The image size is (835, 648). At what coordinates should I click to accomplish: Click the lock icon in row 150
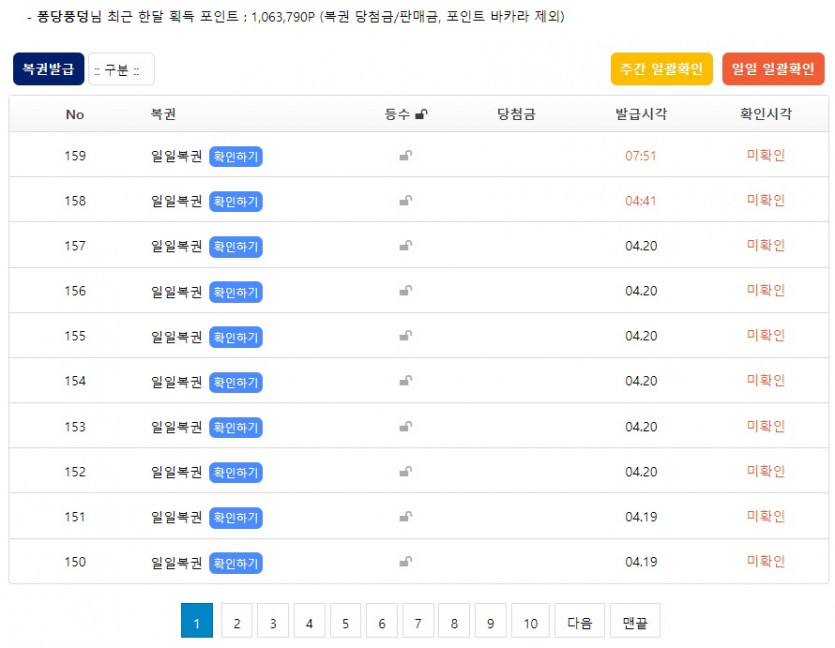(406, 562)
